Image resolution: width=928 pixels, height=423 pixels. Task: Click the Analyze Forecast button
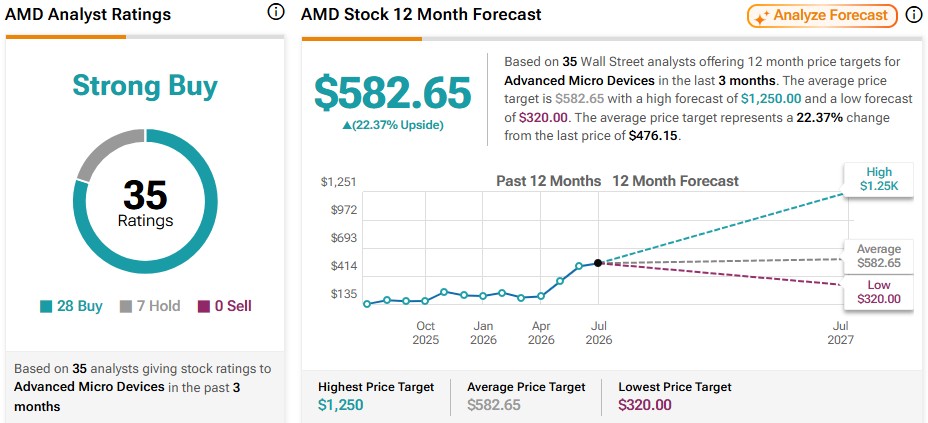pos(823,15)
